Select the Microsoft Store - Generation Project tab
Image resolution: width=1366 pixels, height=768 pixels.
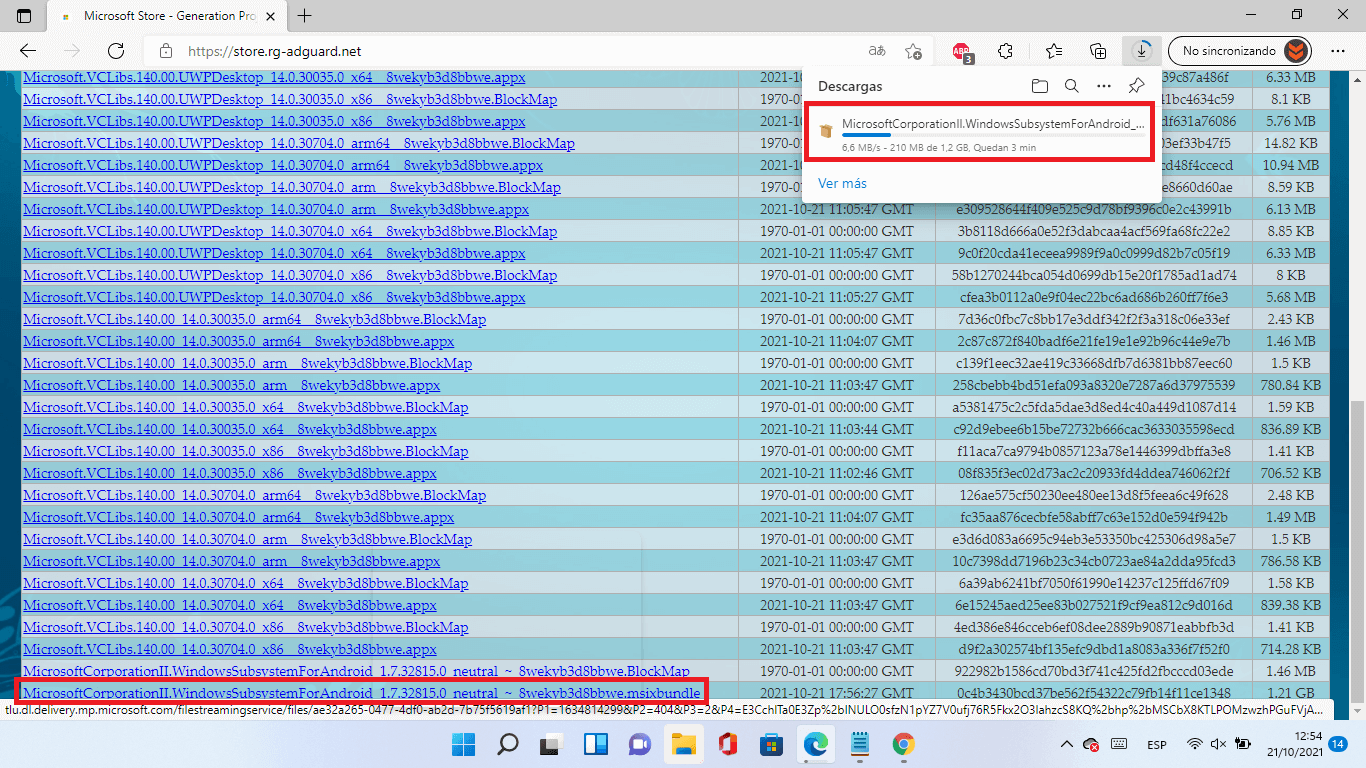[168, 16]
